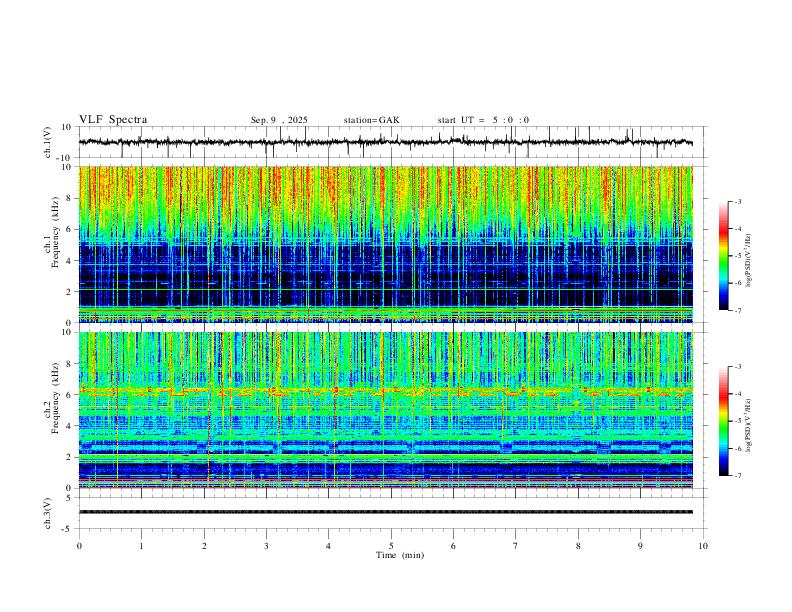The width and height of the screenshot is (792, 612).
Task: Click the '-3' label on upper color scale
Action: point(737,201)
